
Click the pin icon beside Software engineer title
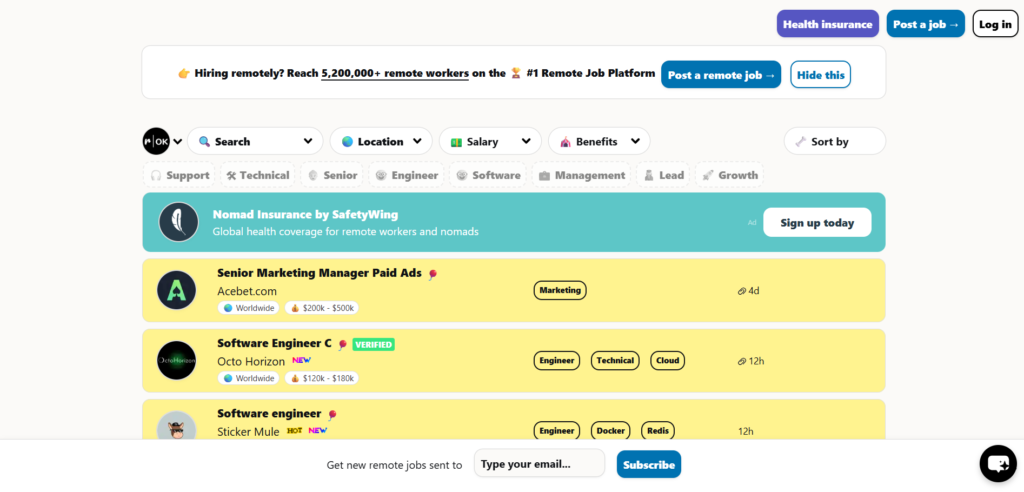coord(332,415)
